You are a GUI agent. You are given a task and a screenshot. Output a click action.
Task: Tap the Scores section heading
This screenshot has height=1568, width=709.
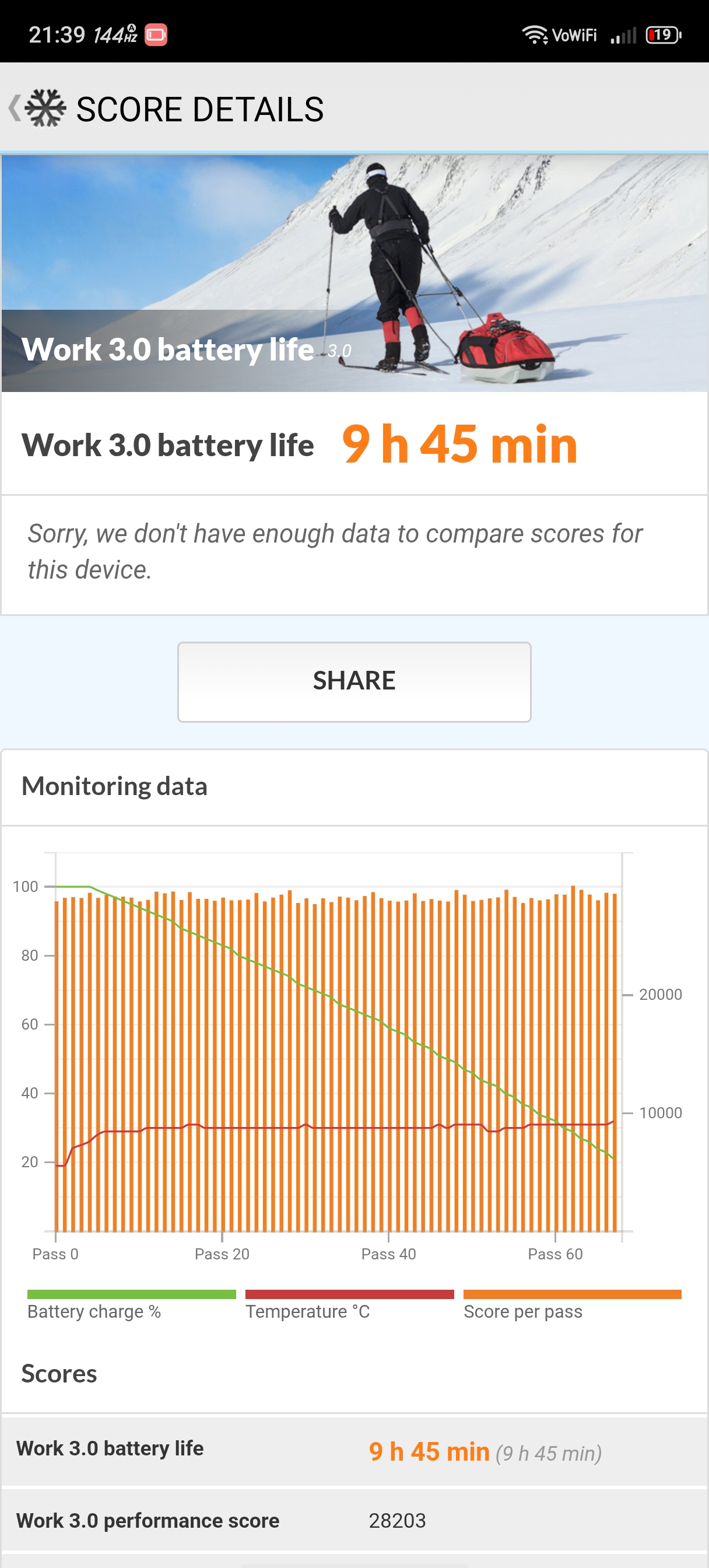pyautogui.click(x=59, y=1374)
